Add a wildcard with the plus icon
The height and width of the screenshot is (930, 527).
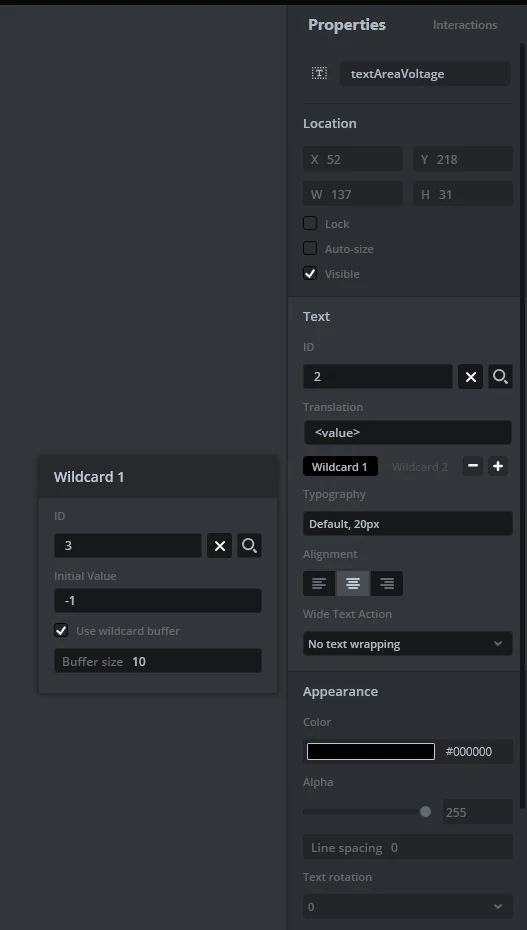click(x=498, y=466)
